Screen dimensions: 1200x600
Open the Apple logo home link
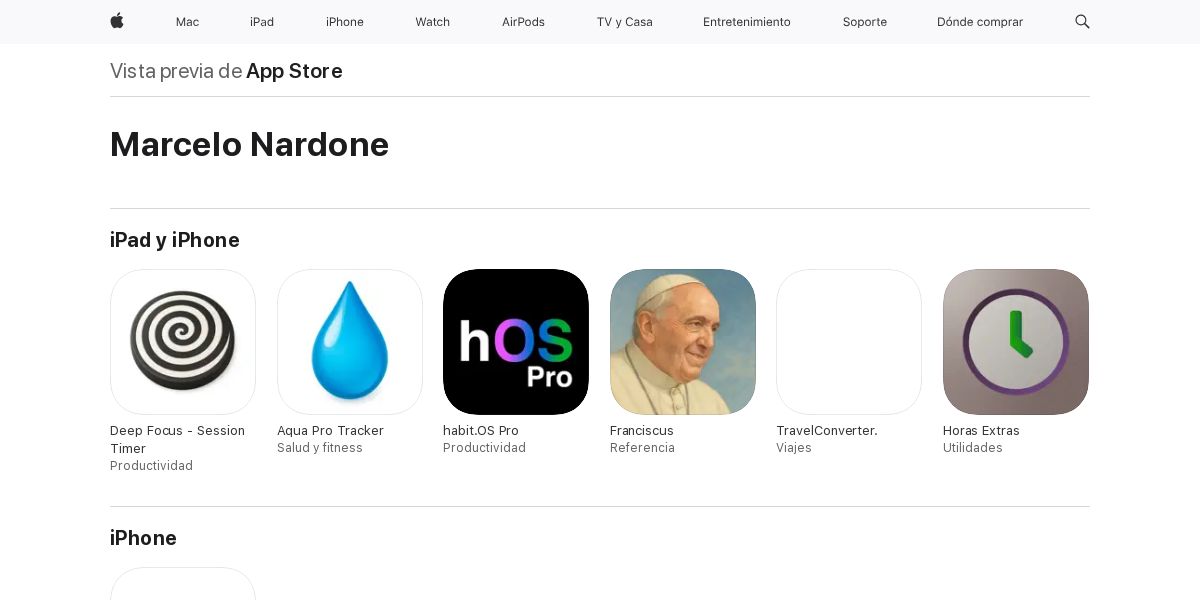coord(117,21)
